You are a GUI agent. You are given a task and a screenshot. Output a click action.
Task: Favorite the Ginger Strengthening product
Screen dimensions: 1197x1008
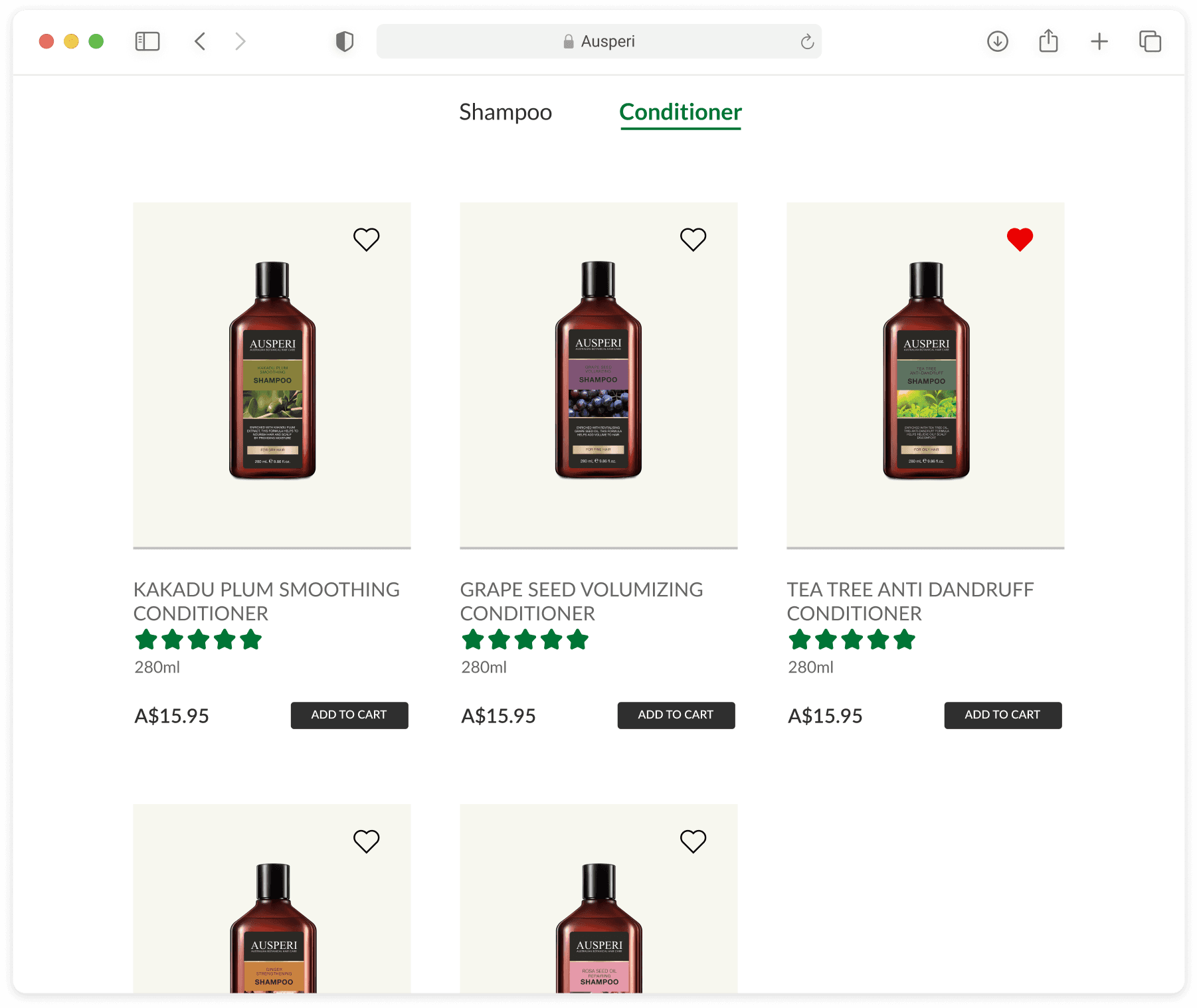366,841
